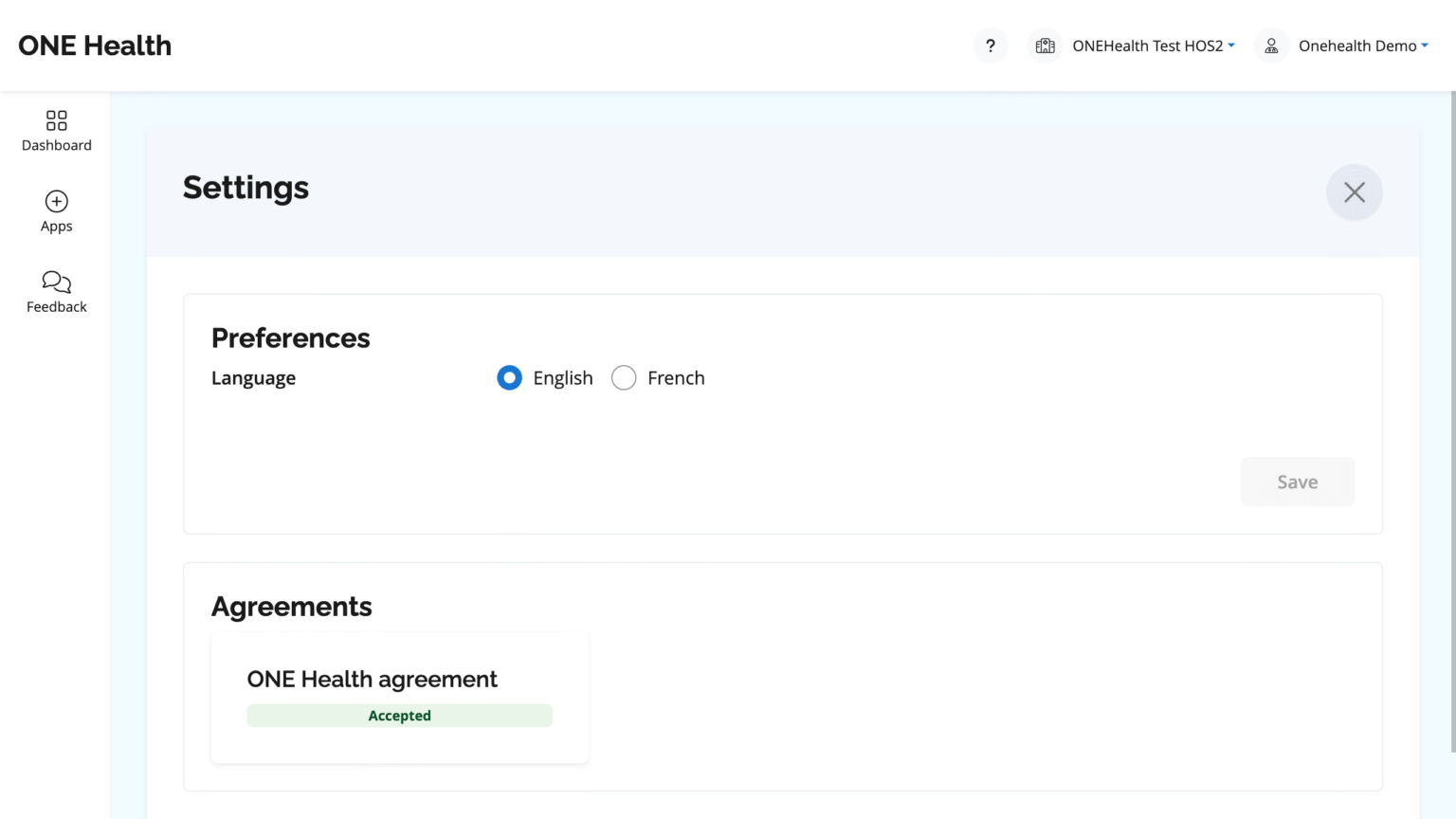The width and height of the screenshot is (1456, 819).
Task: Close the Settings panel with X
Action: [1354, 192]
